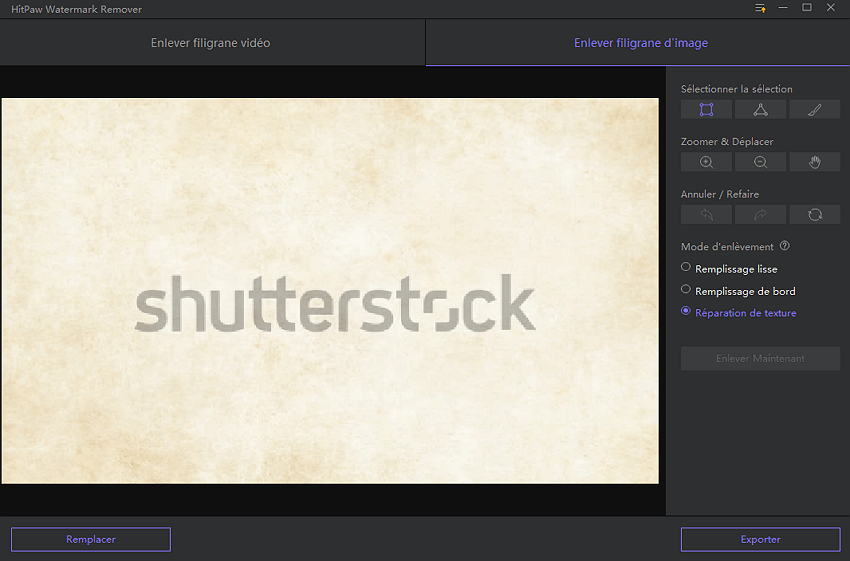This screenshot has height=561, width=850.
Task: Close the HitPaw Watermark Remover window
Action: 830,8
